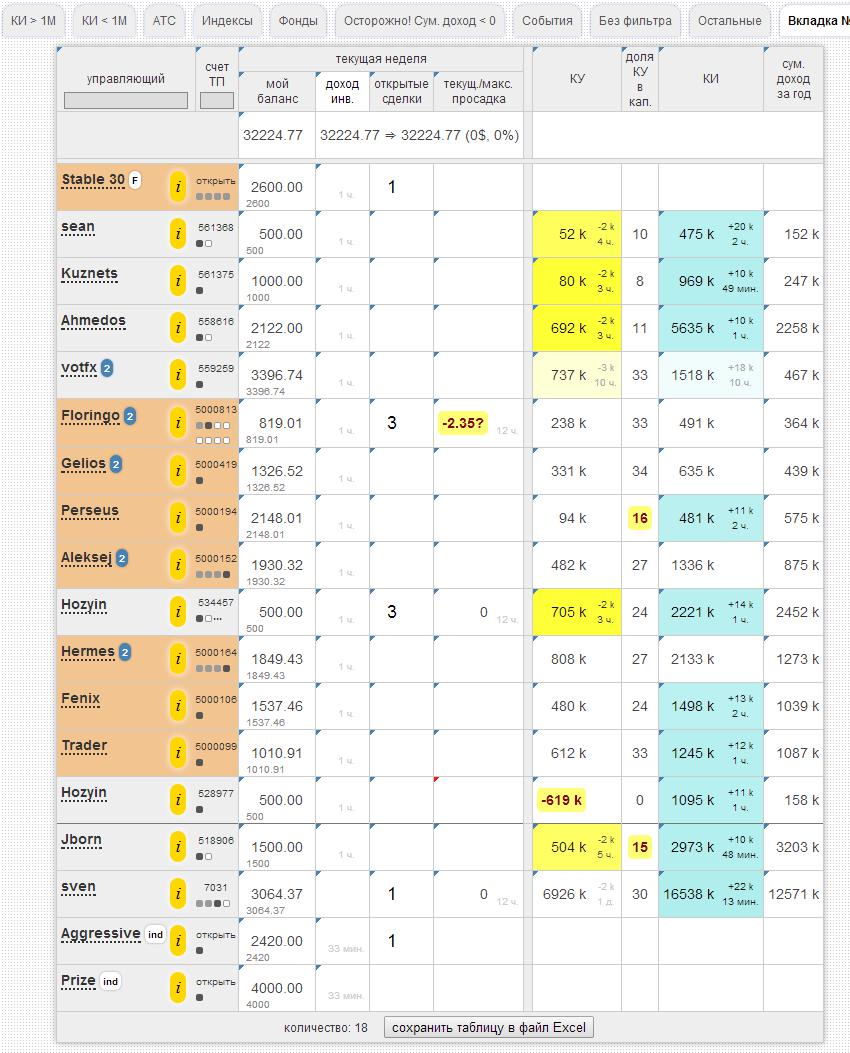Open info icon for Aleksej
This screenshot has height=1053, width=850.
pyautogui.click(x=178, y=565)
